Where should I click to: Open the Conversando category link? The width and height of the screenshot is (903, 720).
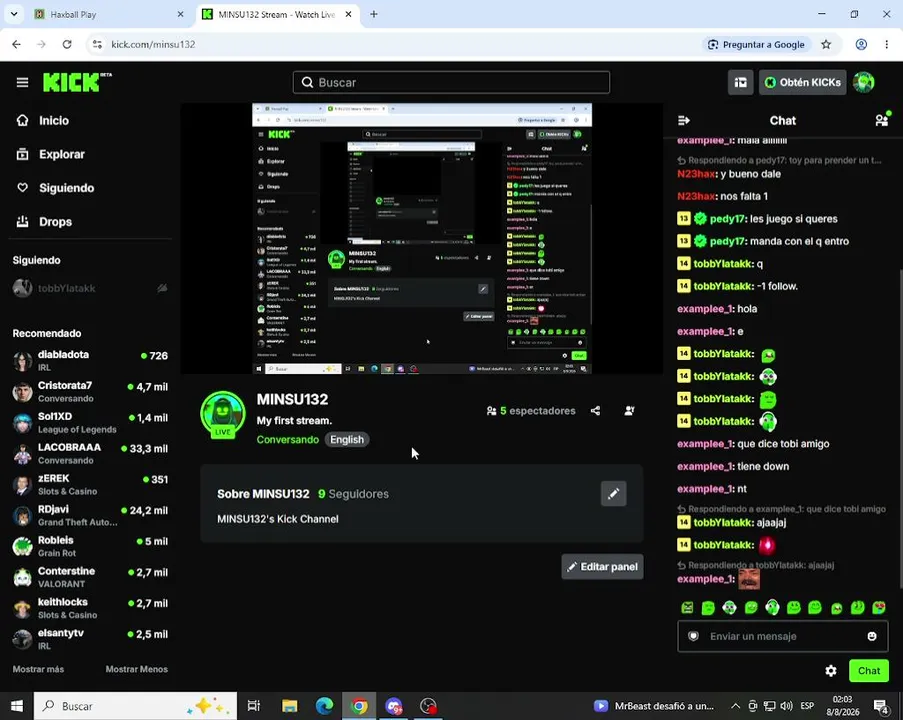tap(287, 439)
